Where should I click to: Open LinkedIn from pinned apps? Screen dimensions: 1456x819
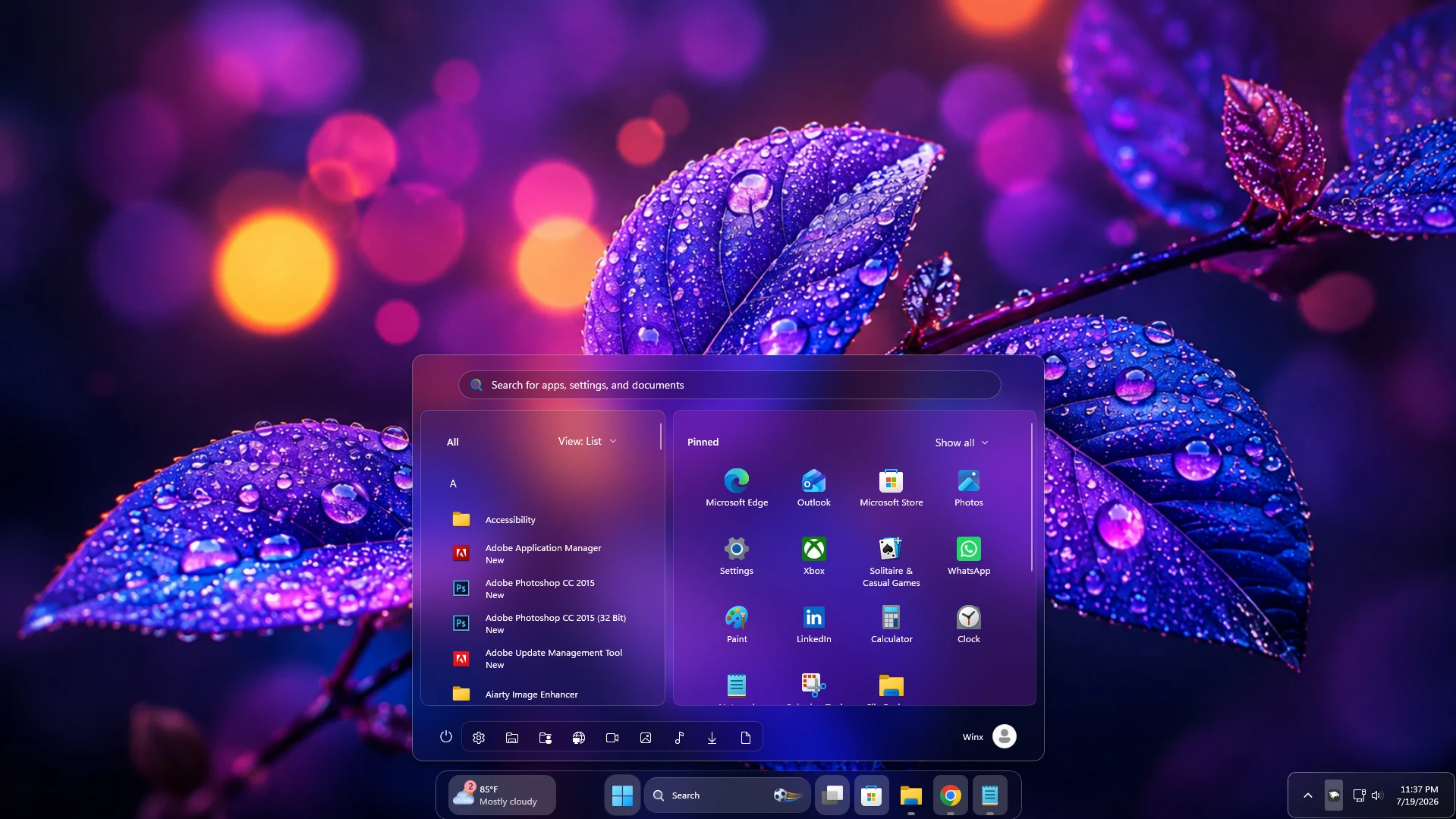[813, 624]
